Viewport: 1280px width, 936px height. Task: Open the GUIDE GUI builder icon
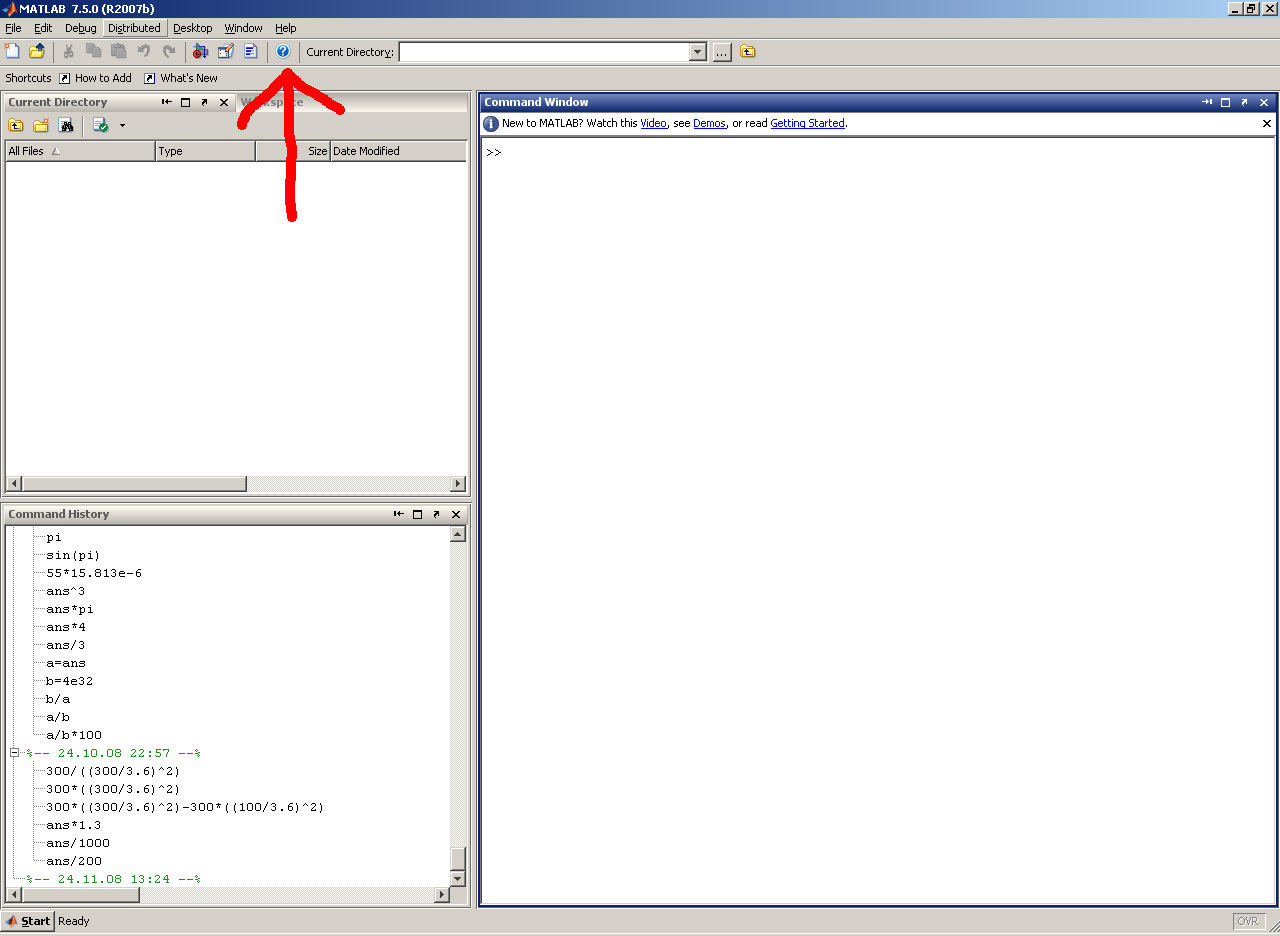coord(225,51)
